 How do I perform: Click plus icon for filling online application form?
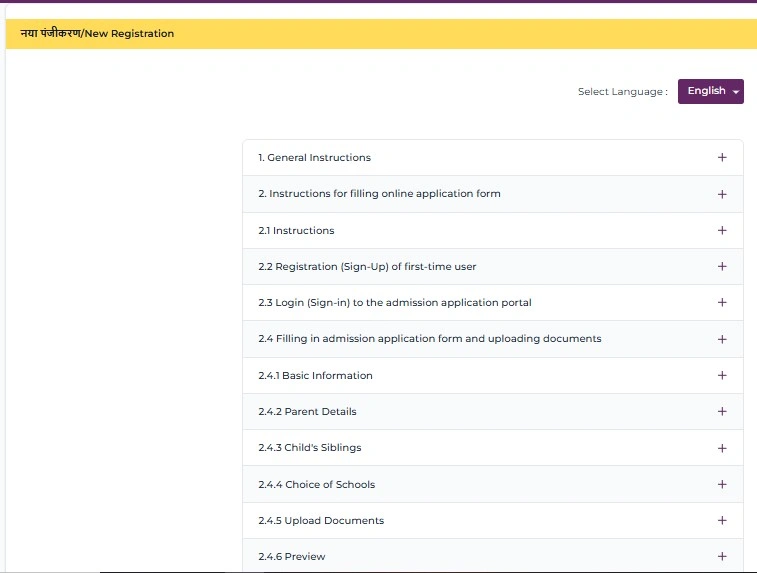click(722, 194)
